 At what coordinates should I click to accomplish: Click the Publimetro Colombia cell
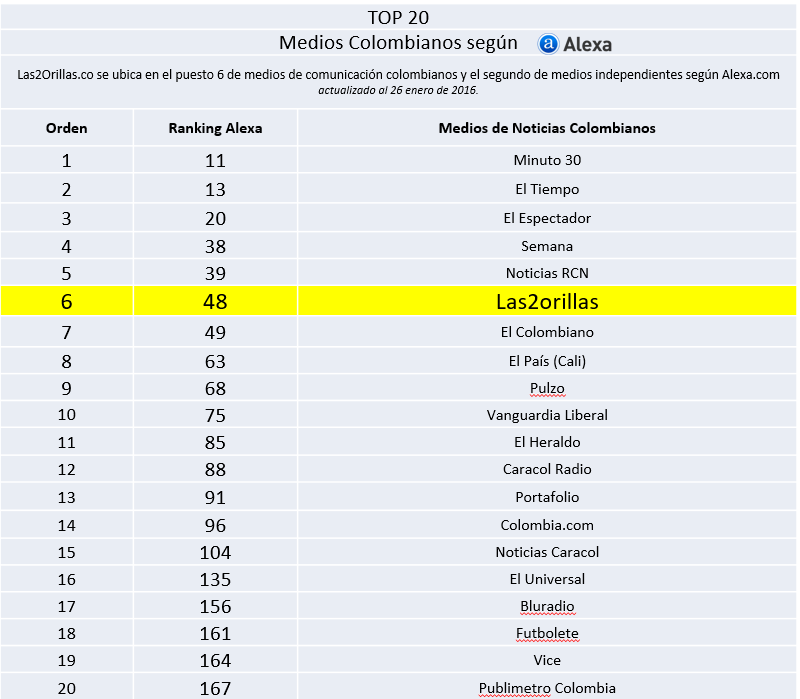[547, 688]
